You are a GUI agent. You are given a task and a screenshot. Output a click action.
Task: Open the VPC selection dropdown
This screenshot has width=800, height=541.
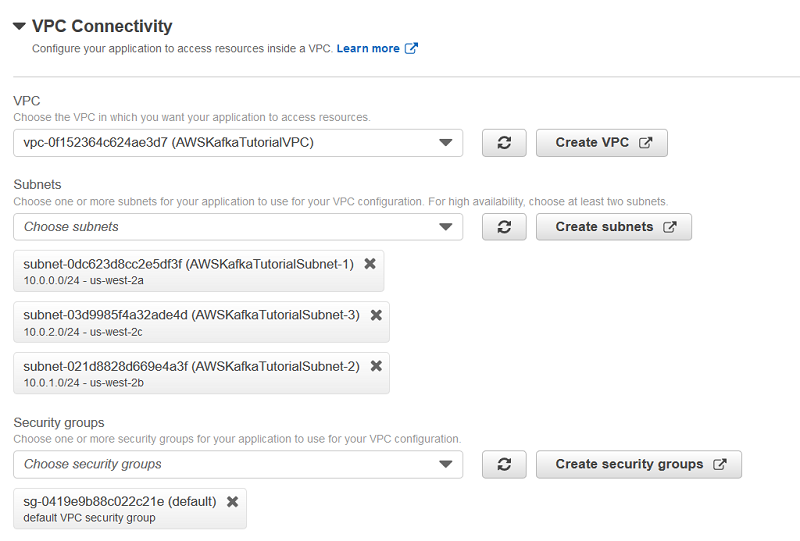pos(238,142)
